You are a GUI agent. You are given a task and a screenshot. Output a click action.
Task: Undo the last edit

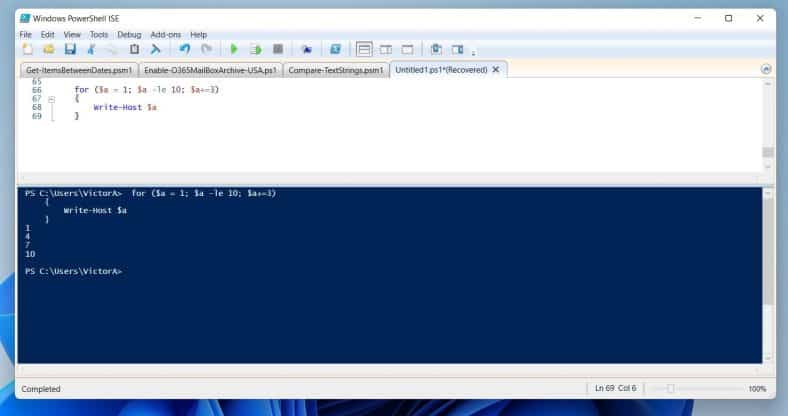[x=184, y=49]
